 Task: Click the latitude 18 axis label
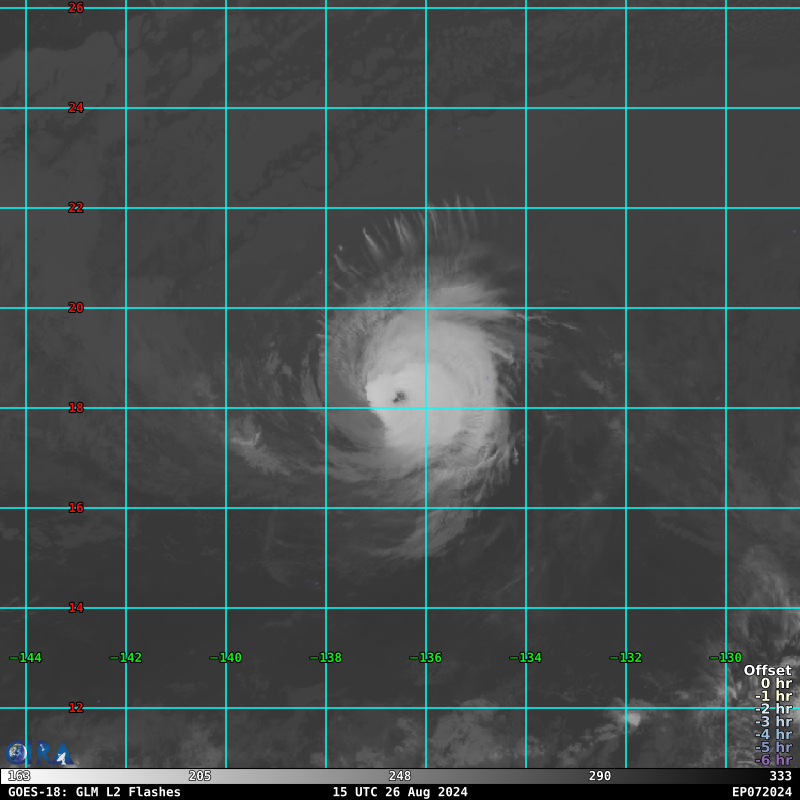point(76,408)
